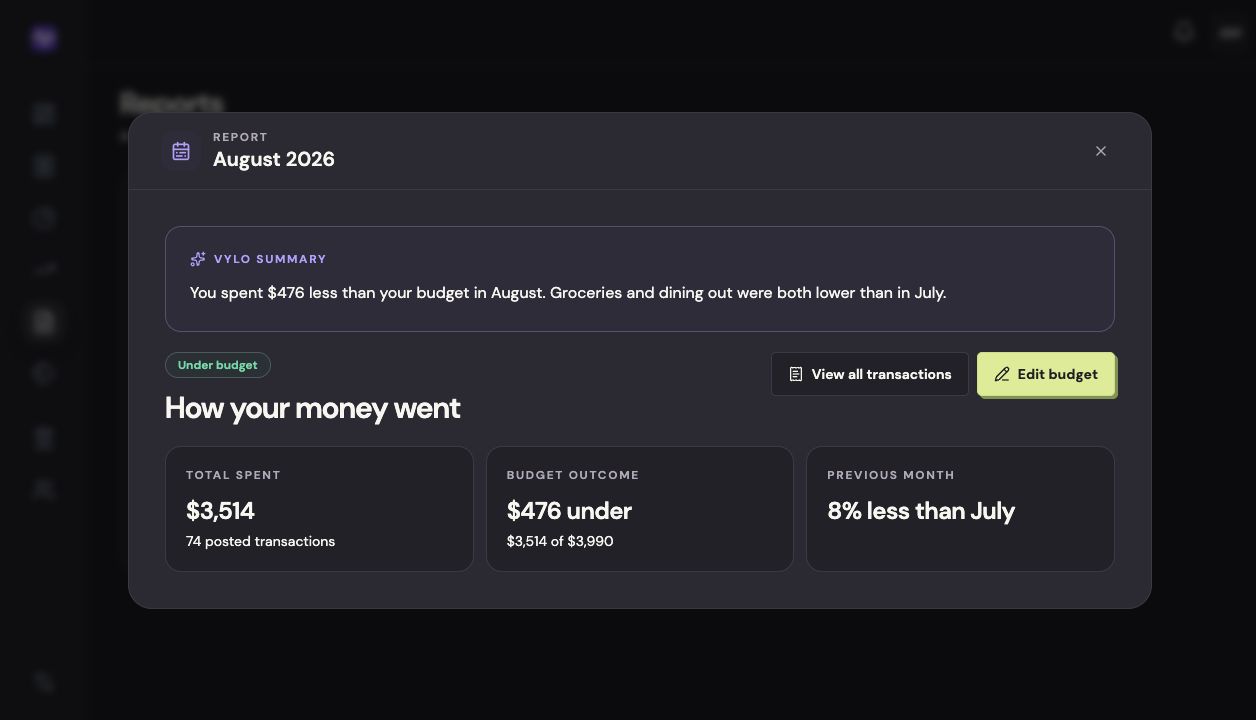The height and width of the screenshot is (720, 1256).
Task: Click the $476 under value
Action: [569, 511]
